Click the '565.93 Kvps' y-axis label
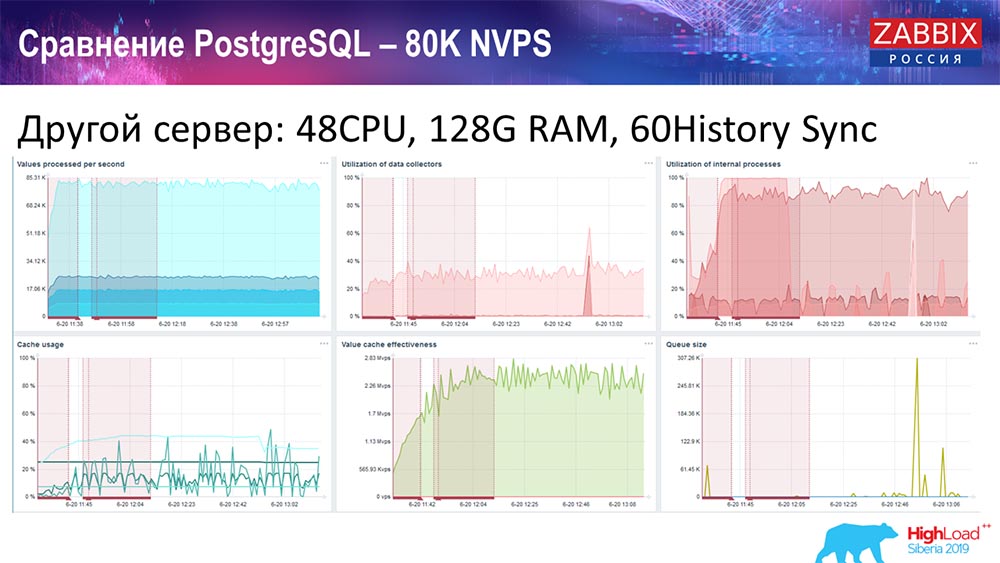Image resolution: width=1000 pixels, height=563 pixels. (375, 469)
